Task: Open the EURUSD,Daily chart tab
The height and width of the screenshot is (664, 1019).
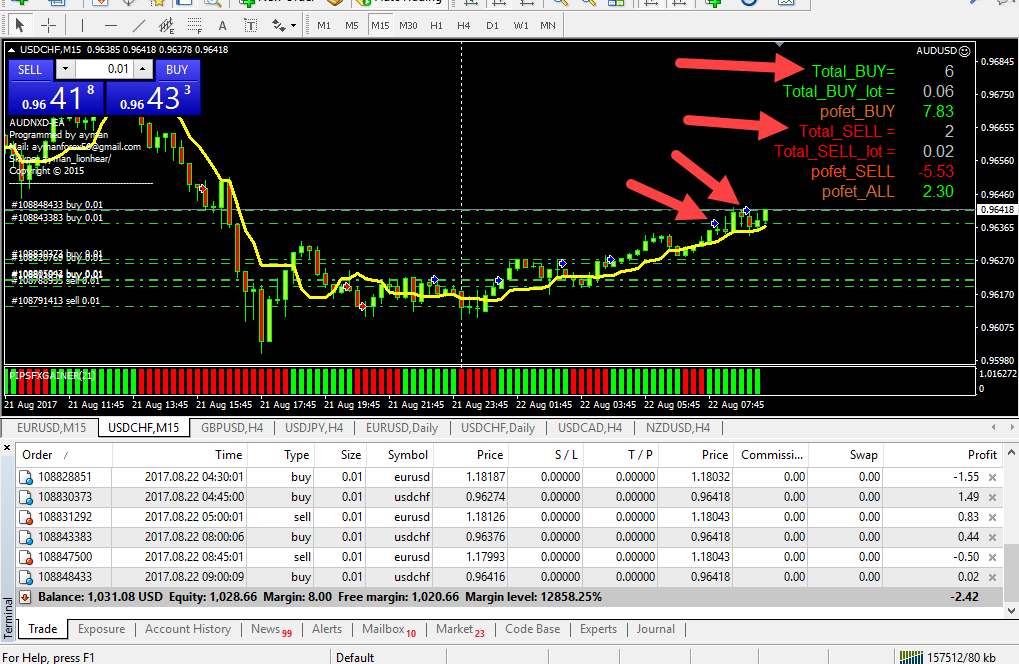Action: click(402, 428)
